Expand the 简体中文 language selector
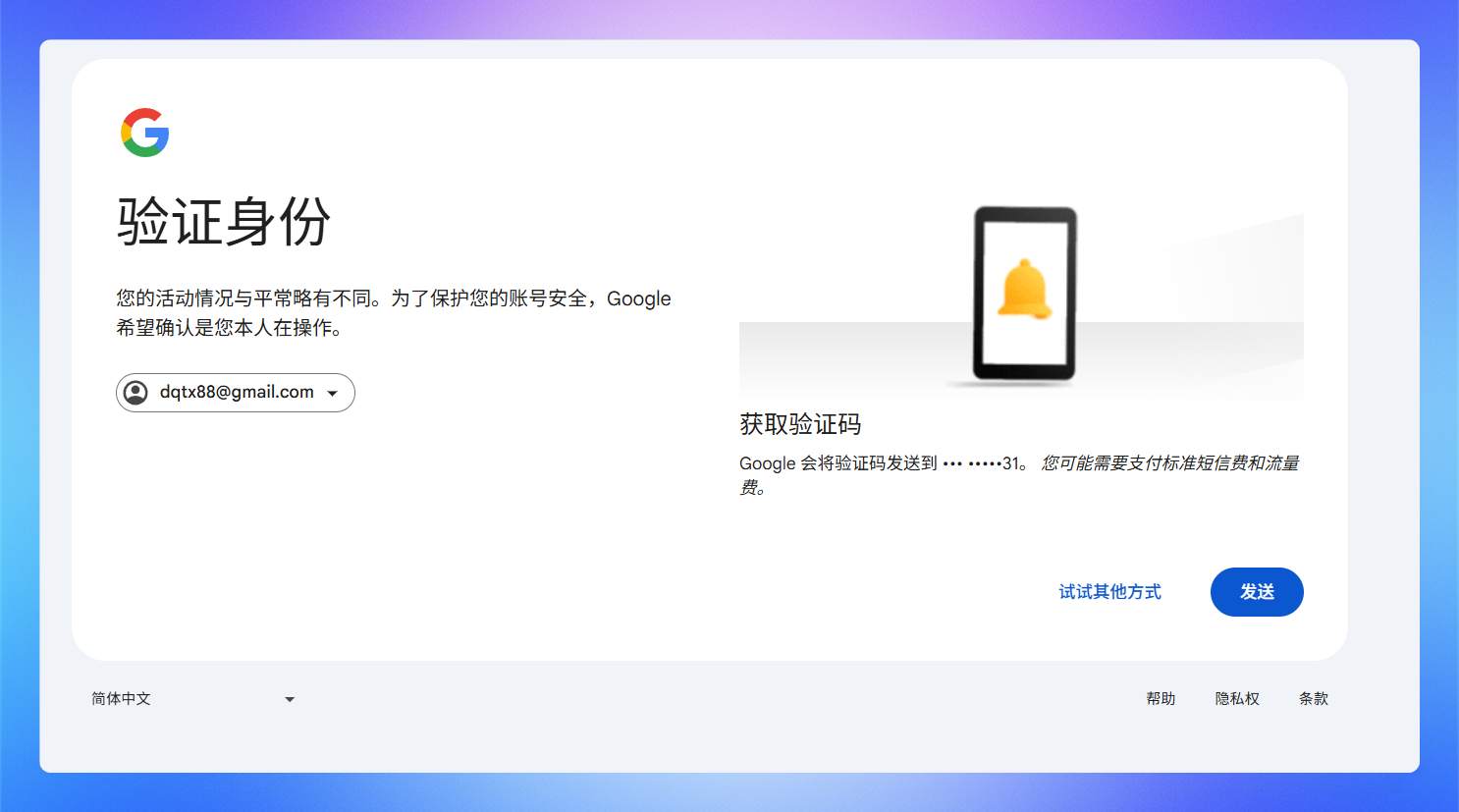This screenshot has width=1459, height=812. (193, 699)
